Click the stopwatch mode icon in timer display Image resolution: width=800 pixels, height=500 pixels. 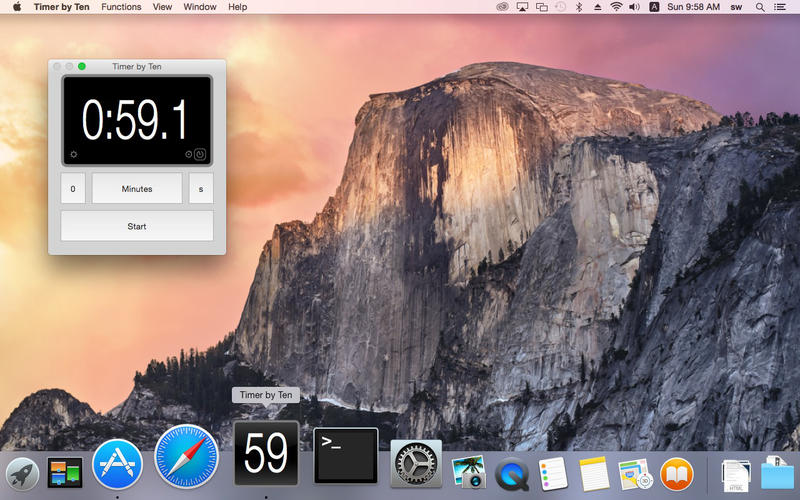[x=200, y=154]
